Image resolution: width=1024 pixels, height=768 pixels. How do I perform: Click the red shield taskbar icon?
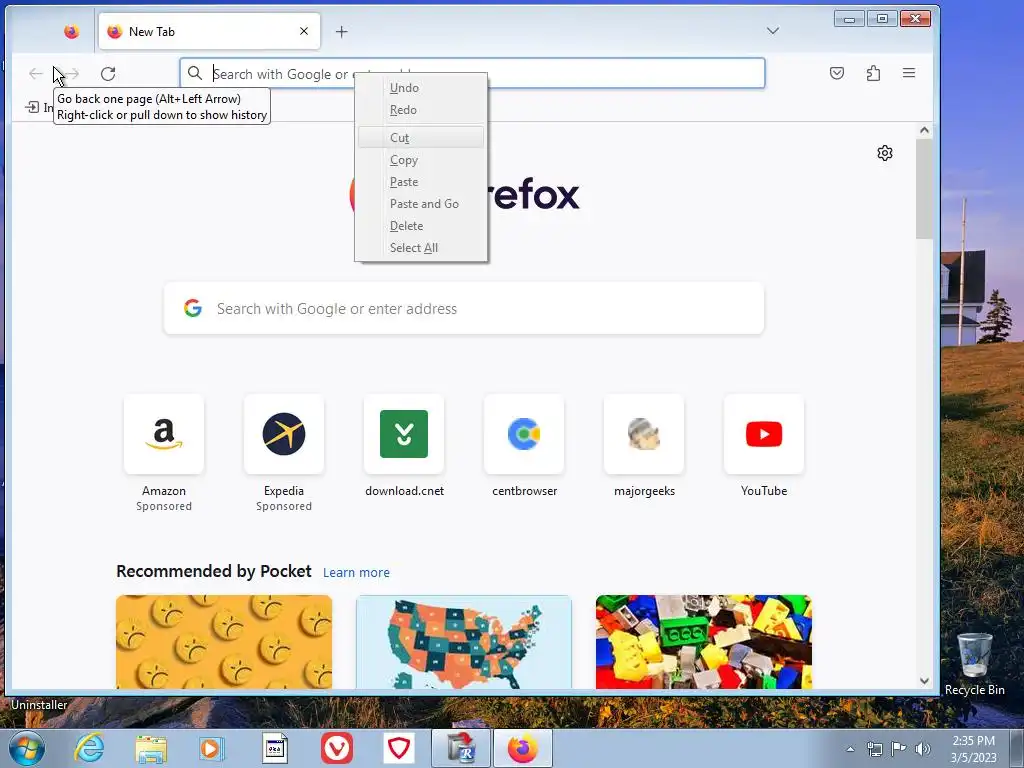click(x=399, y=748)
